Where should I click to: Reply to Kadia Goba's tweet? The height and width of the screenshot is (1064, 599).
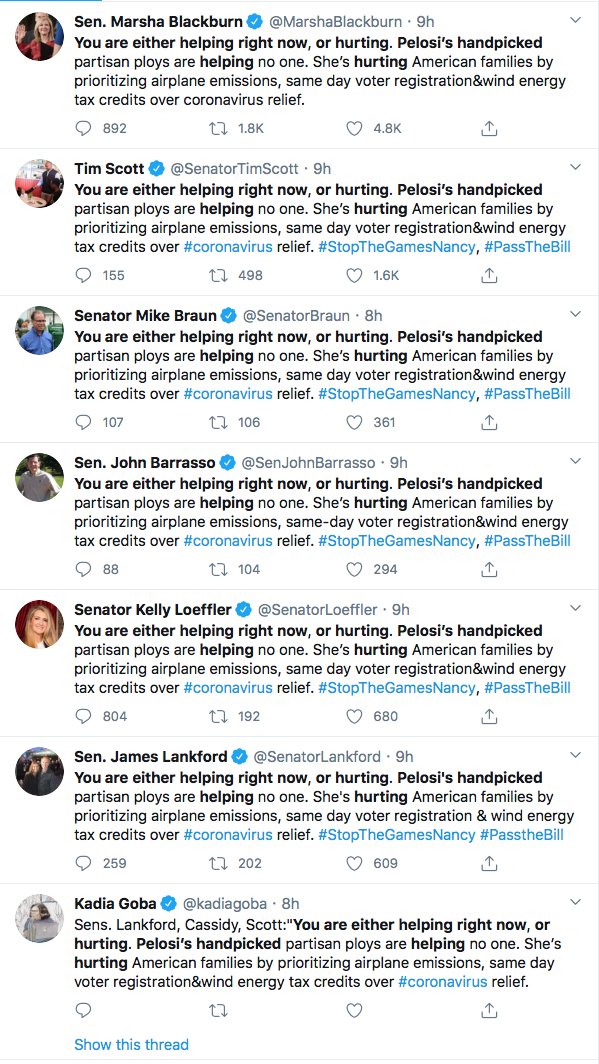tap(83, 1010)
